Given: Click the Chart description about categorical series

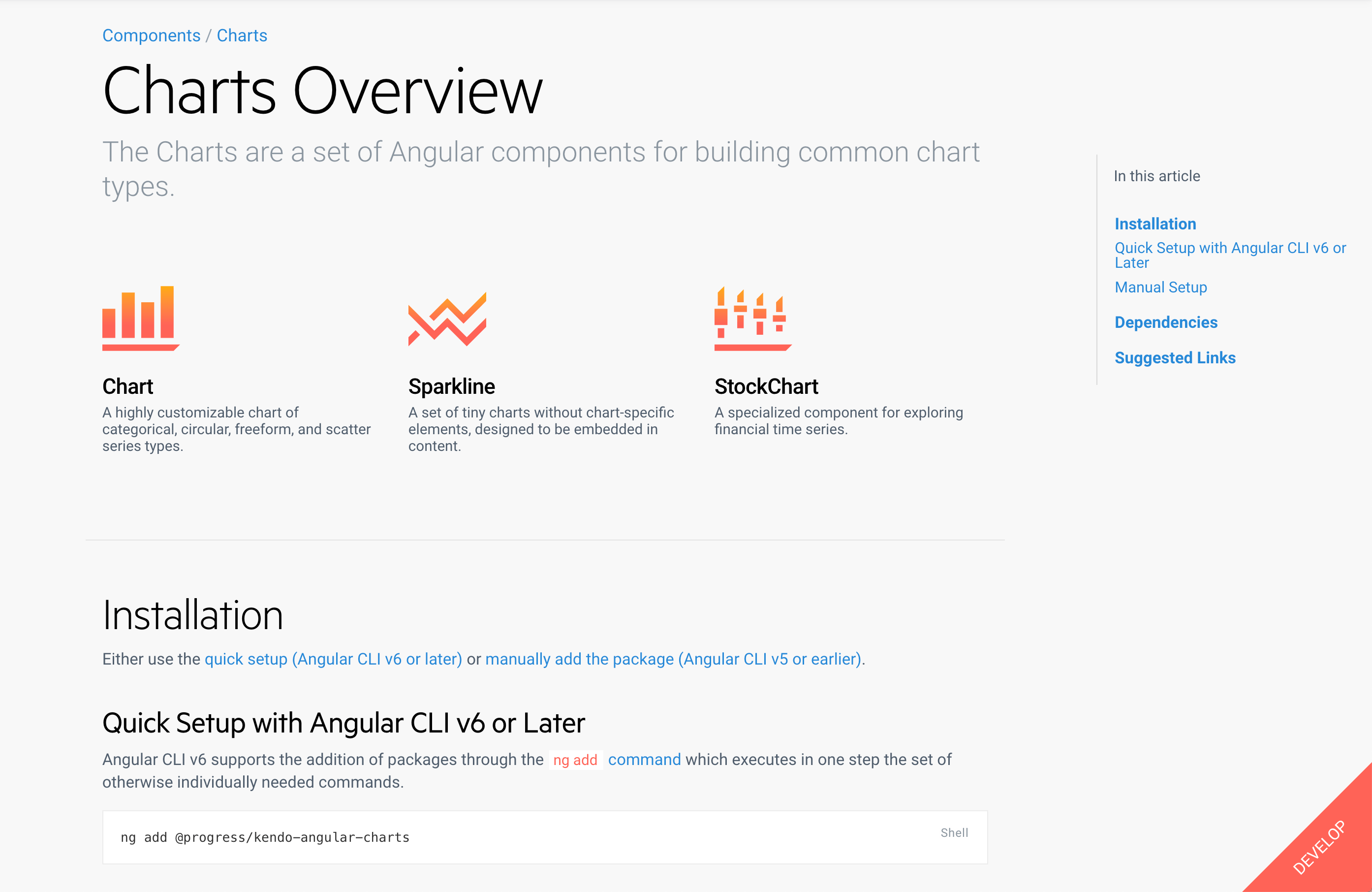Looking at the screenshot, I should pos(236,429).
